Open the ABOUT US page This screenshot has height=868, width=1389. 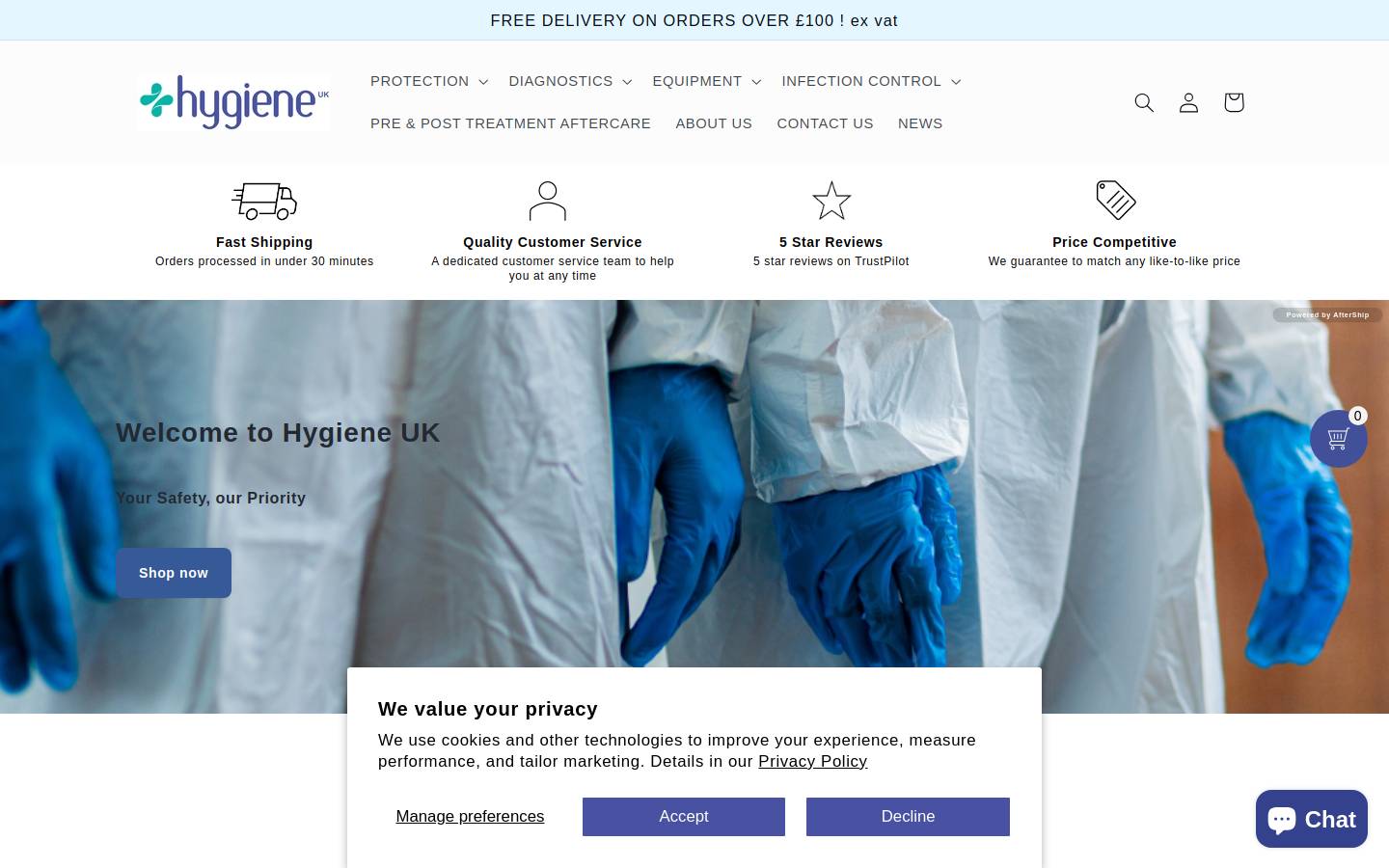(x=714, y=123)
